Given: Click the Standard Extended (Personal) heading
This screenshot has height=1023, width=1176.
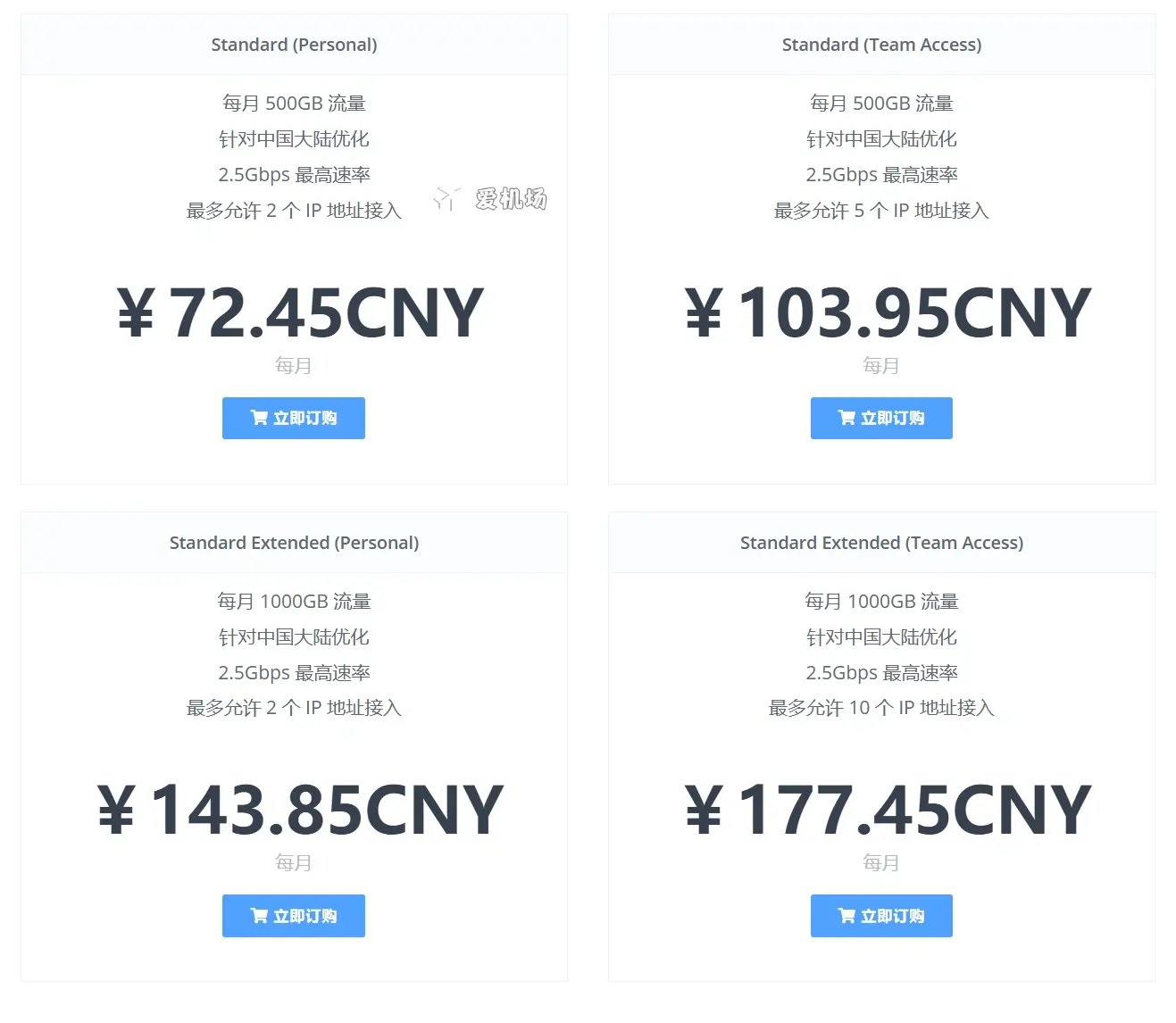Looking at the screenshot, I should click(294, 543).
